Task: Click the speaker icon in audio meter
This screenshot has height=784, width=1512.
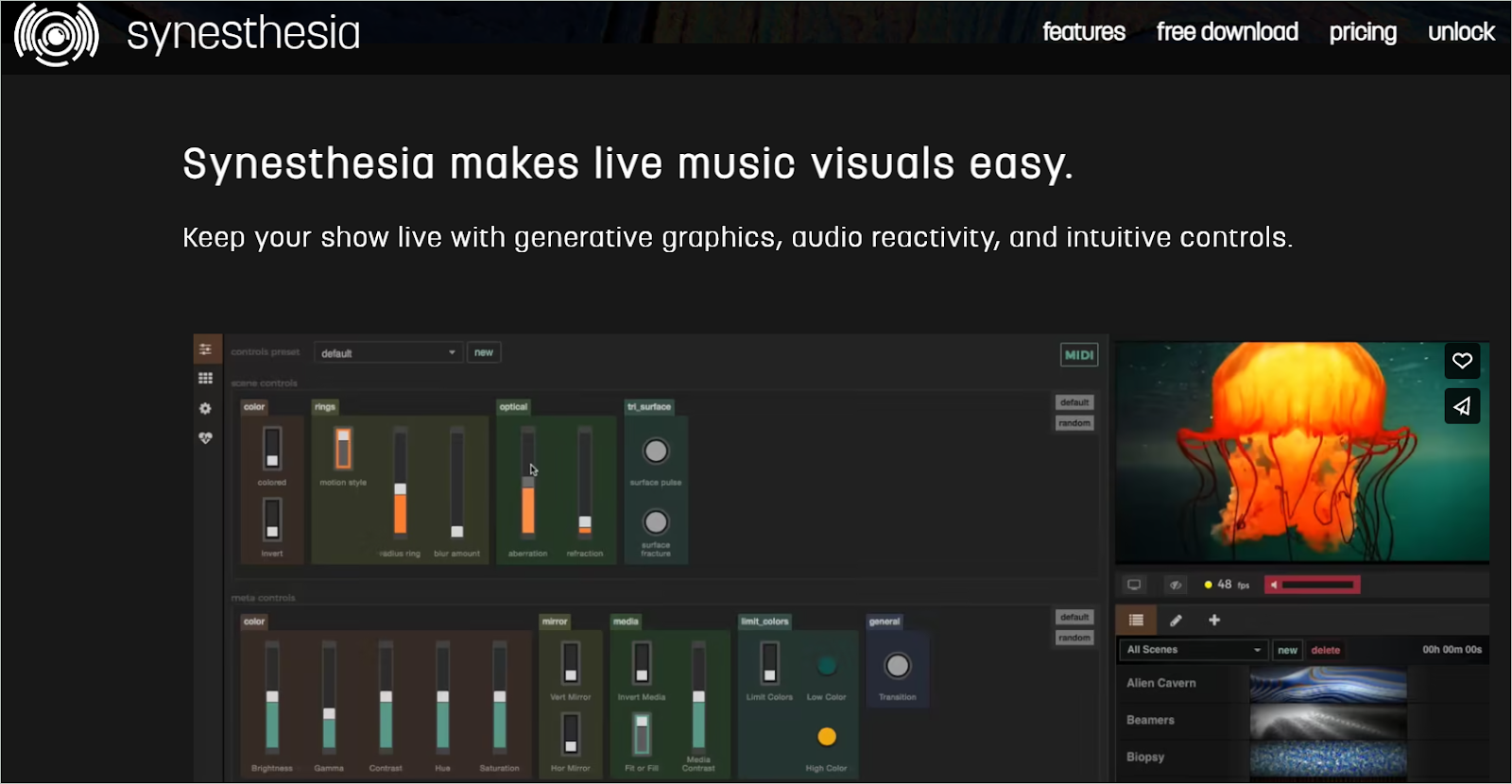Action: click(x=1274, y=585)
